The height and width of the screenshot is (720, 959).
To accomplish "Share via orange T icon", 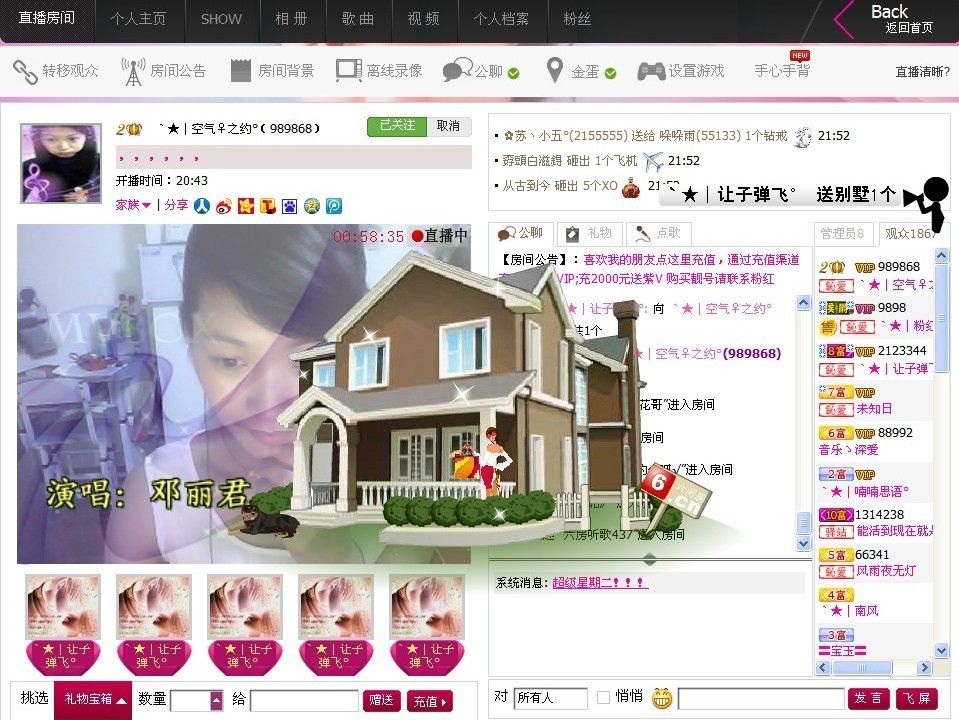I will [268, 206].
